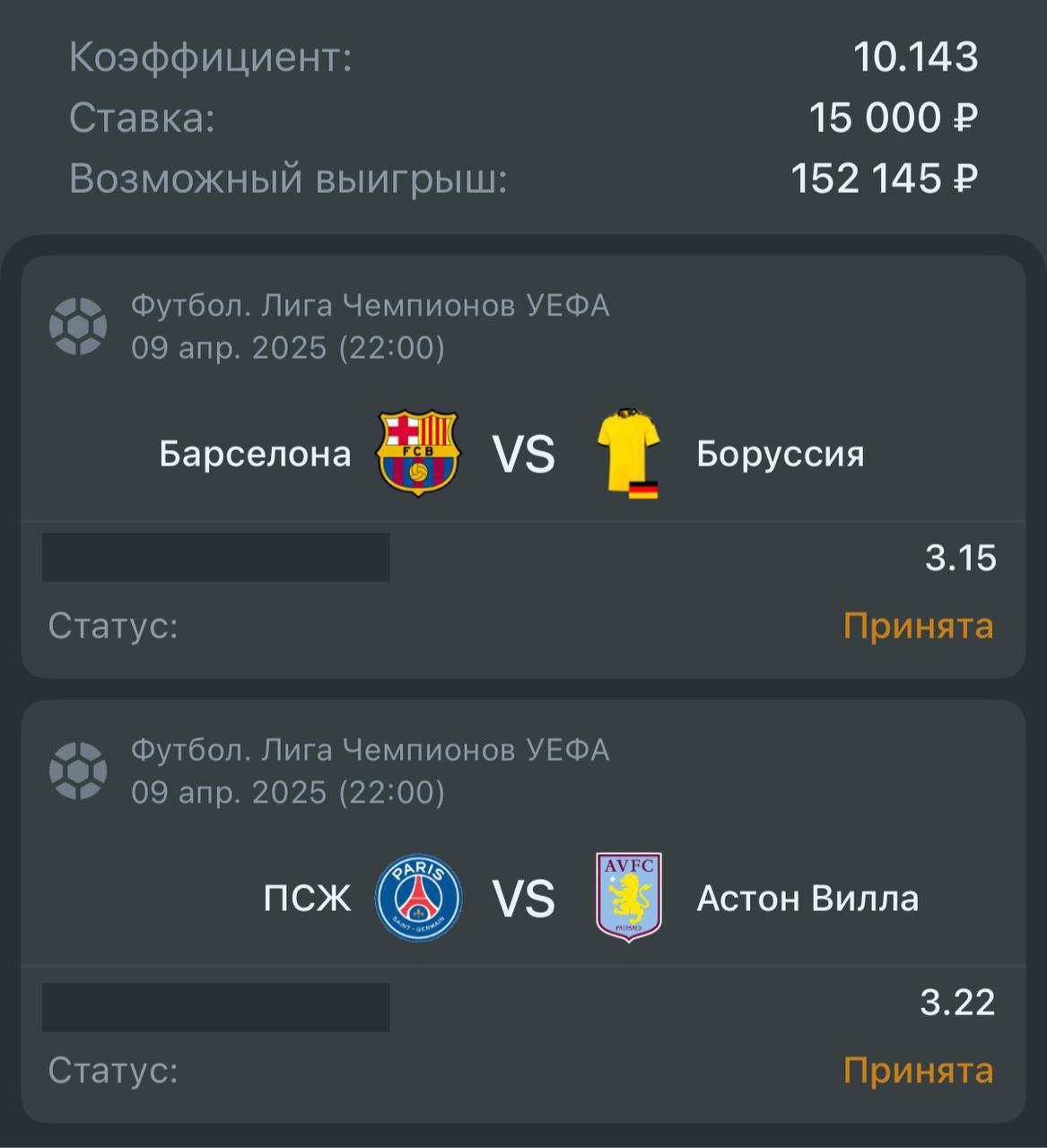Tap the date line of the ПСЖ match

(288, 793)
